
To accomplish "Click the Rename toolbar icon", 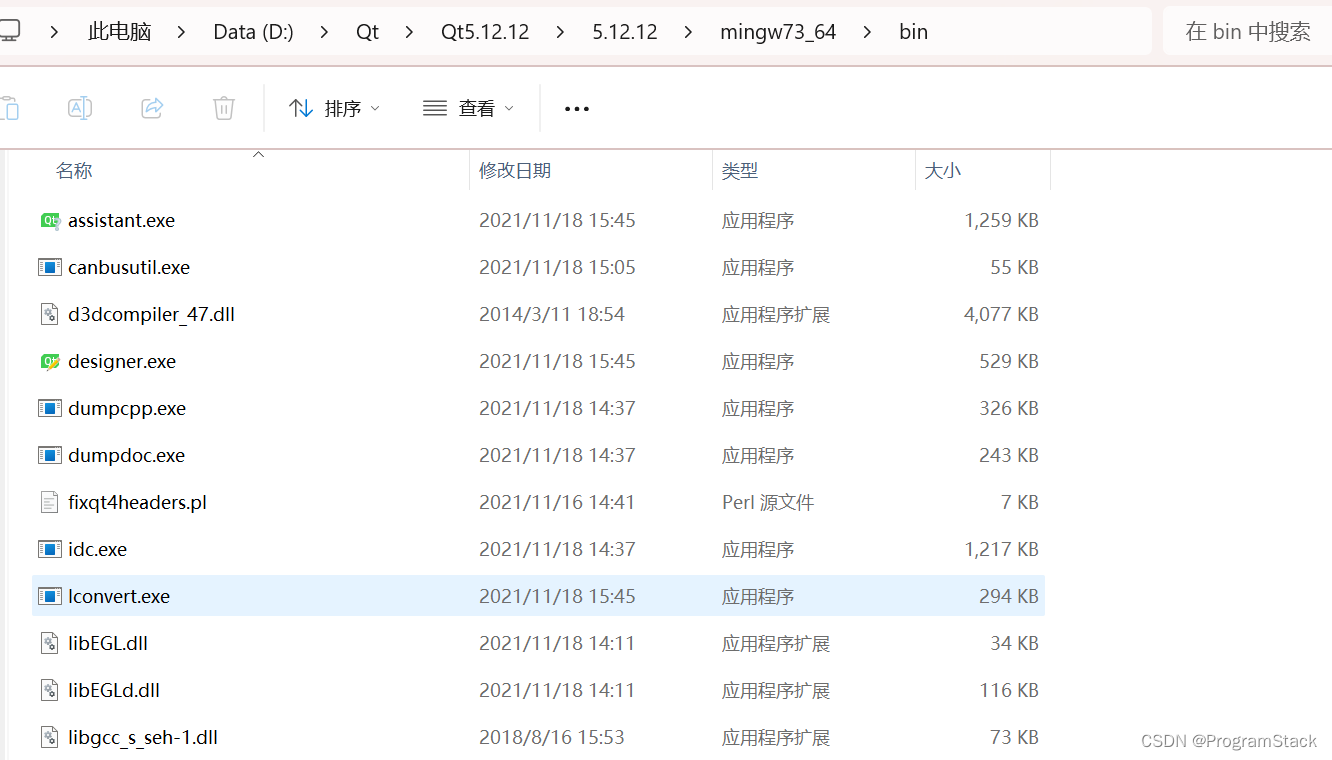I will 80,108.
